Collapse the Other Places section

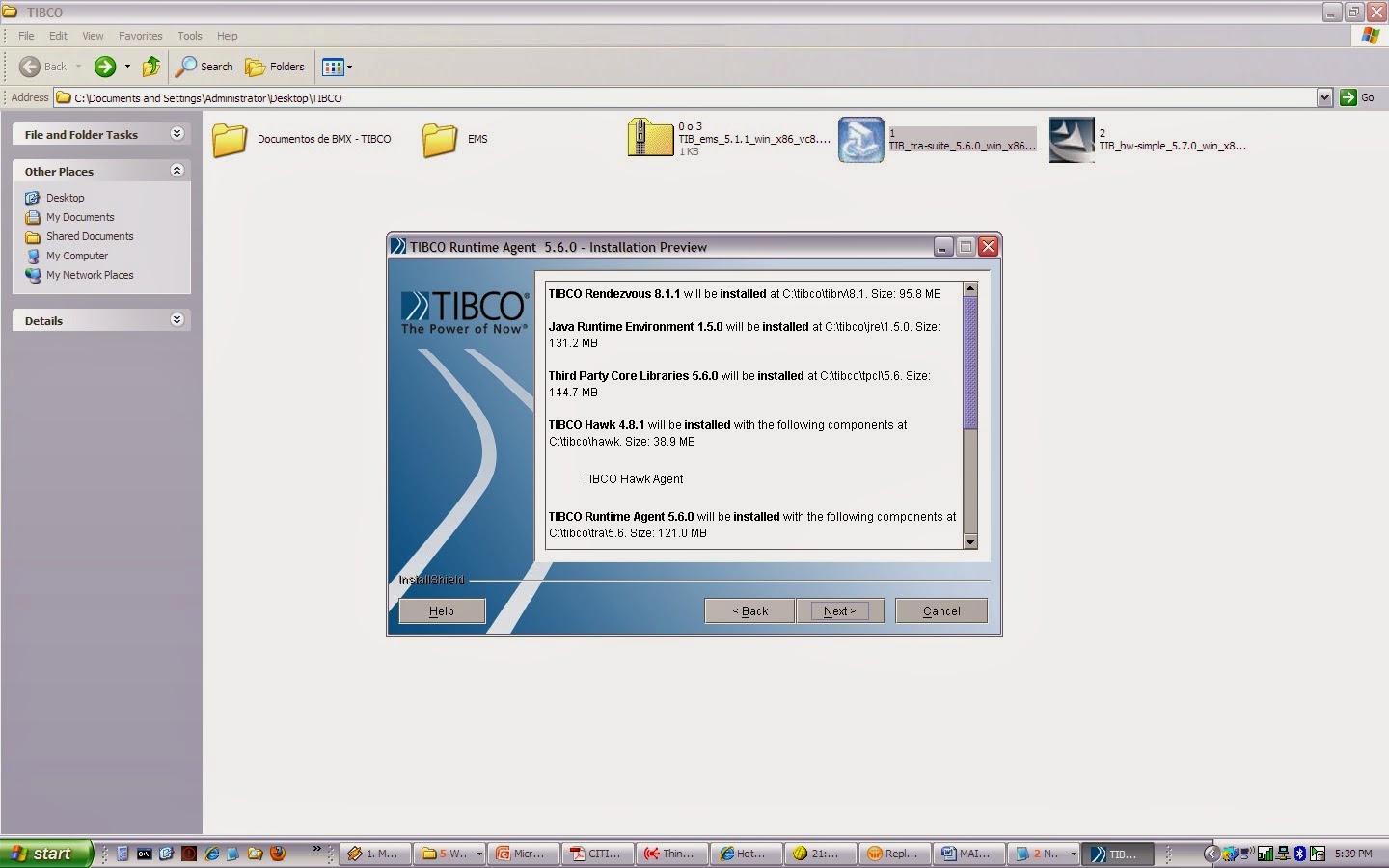(x=177, y=171)
